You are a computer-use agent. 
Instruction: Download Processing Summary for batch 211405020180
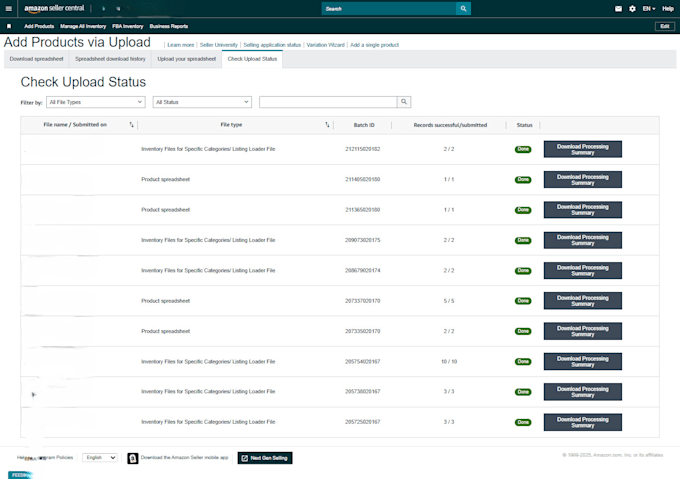582,179
